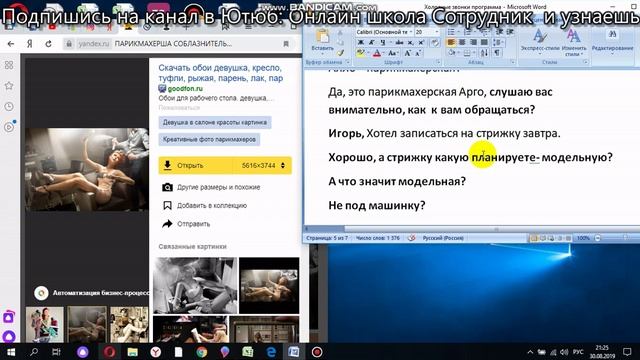The height and width of the screenshot is (360, 640).
Task: Click the Русский (Россия) language indicator
Action: (443, 238)
